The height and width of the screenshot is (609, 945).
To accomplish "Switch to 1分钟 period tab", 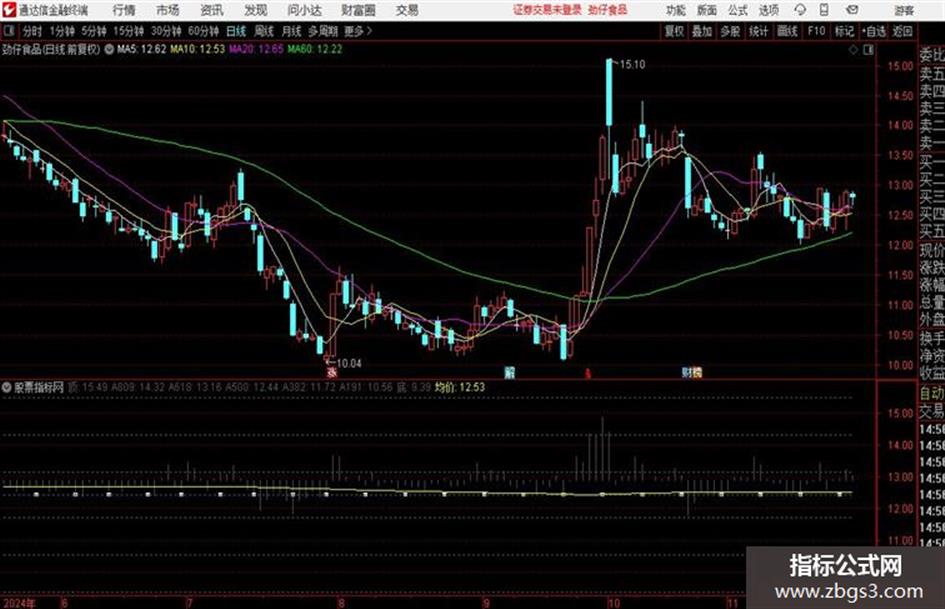I will [x=62, y=31].
